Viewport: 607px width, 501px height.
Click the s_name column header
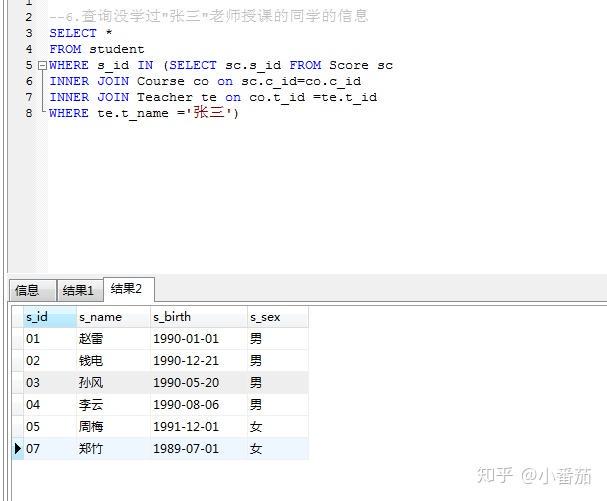coord(113,317)
